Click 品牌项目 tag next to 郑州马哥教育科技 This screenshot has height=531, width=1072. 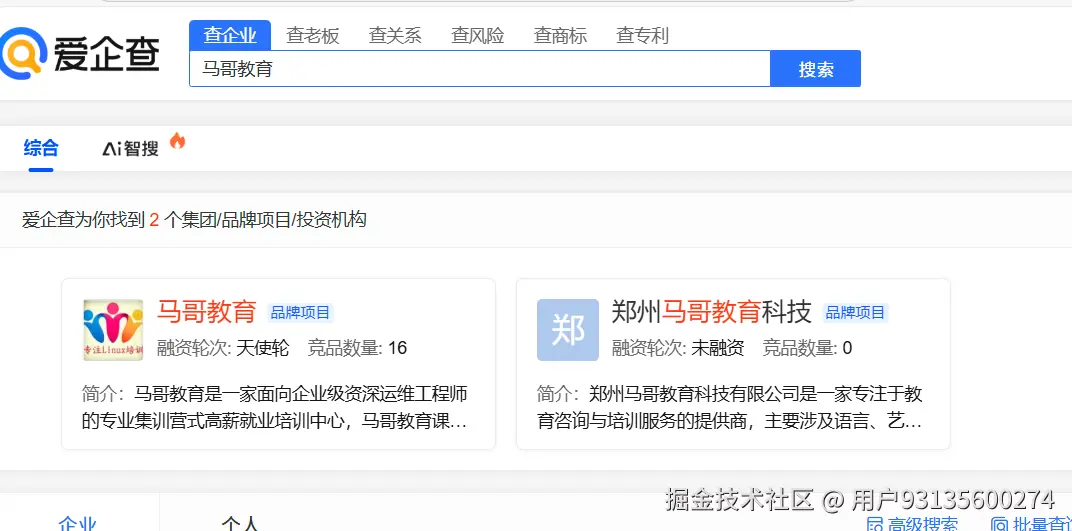pos(855,313)
